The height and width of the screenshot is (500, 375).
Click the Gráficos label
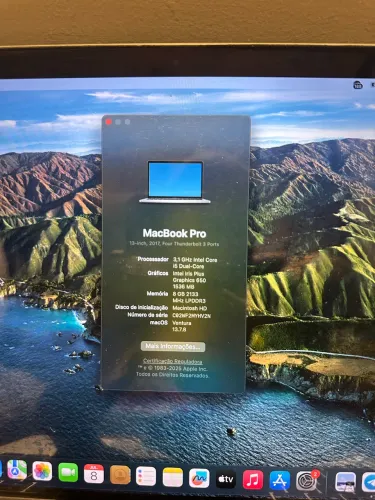(x=158, y=273)
